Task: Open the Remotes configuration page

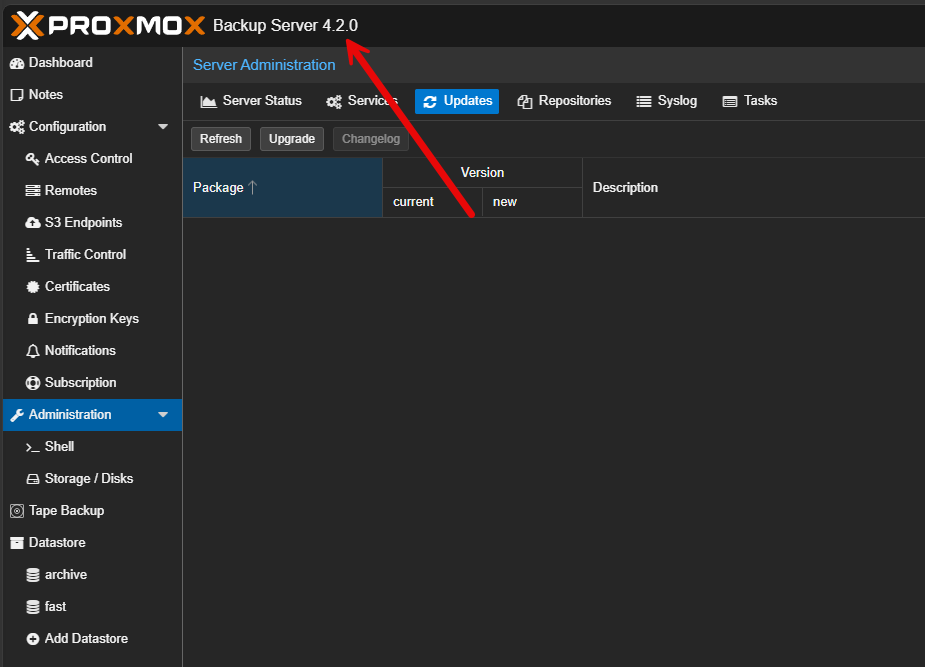Action: [x=93, y=190]
